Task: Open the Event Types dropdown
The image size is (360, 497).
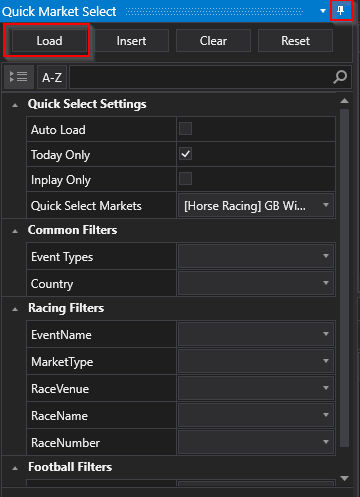Action: coord(256,256)
